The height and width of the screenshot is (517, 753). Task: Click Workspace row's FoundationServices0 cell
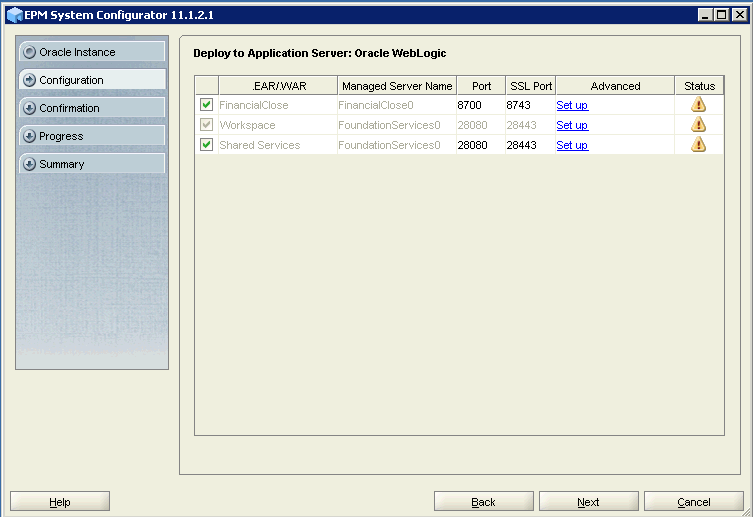(397, 125)
